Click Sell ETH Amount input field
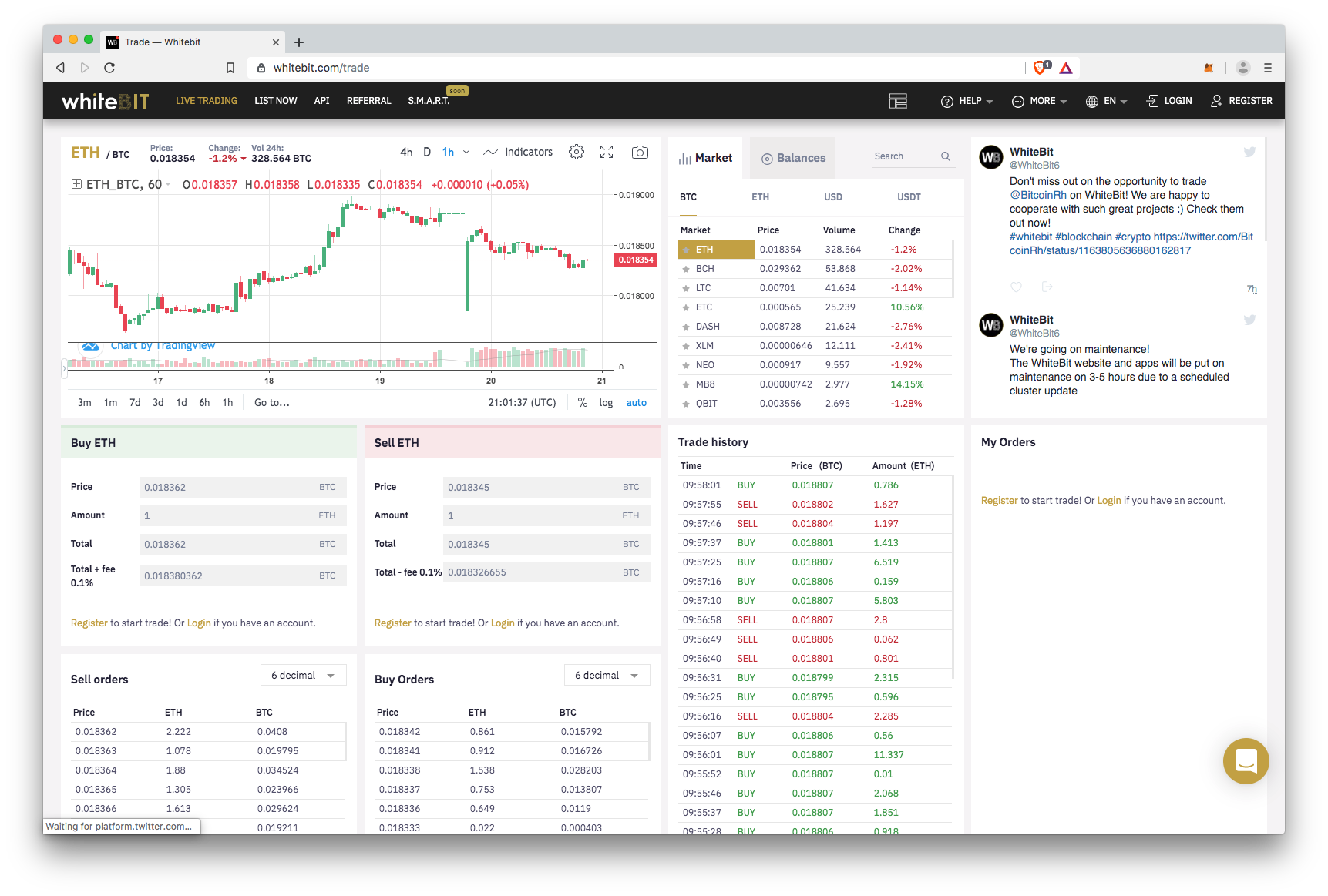The width and height of the screenshot is (1328, 896). 546,515
